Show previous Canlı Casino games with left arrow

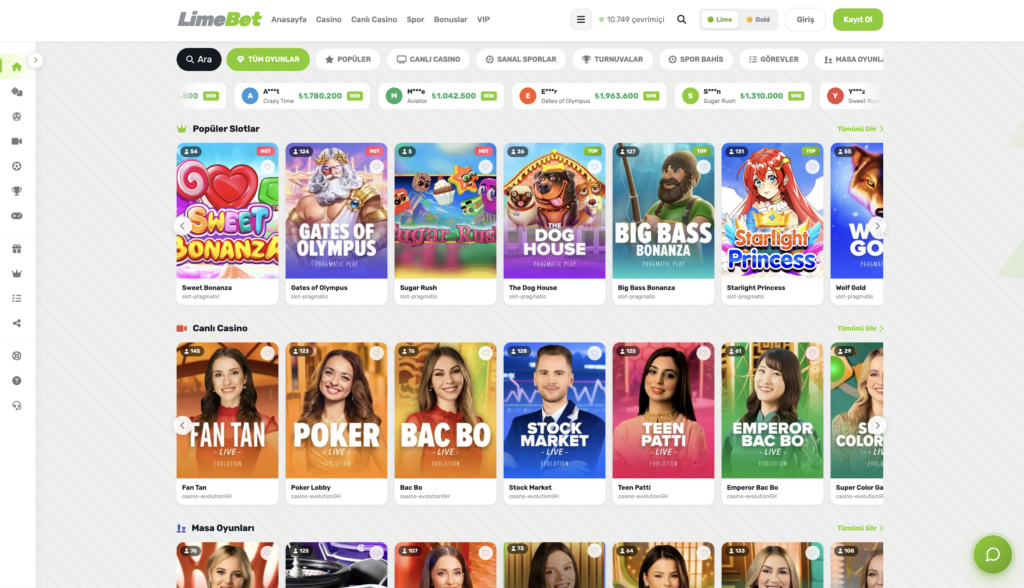click(x=182, y=425)
